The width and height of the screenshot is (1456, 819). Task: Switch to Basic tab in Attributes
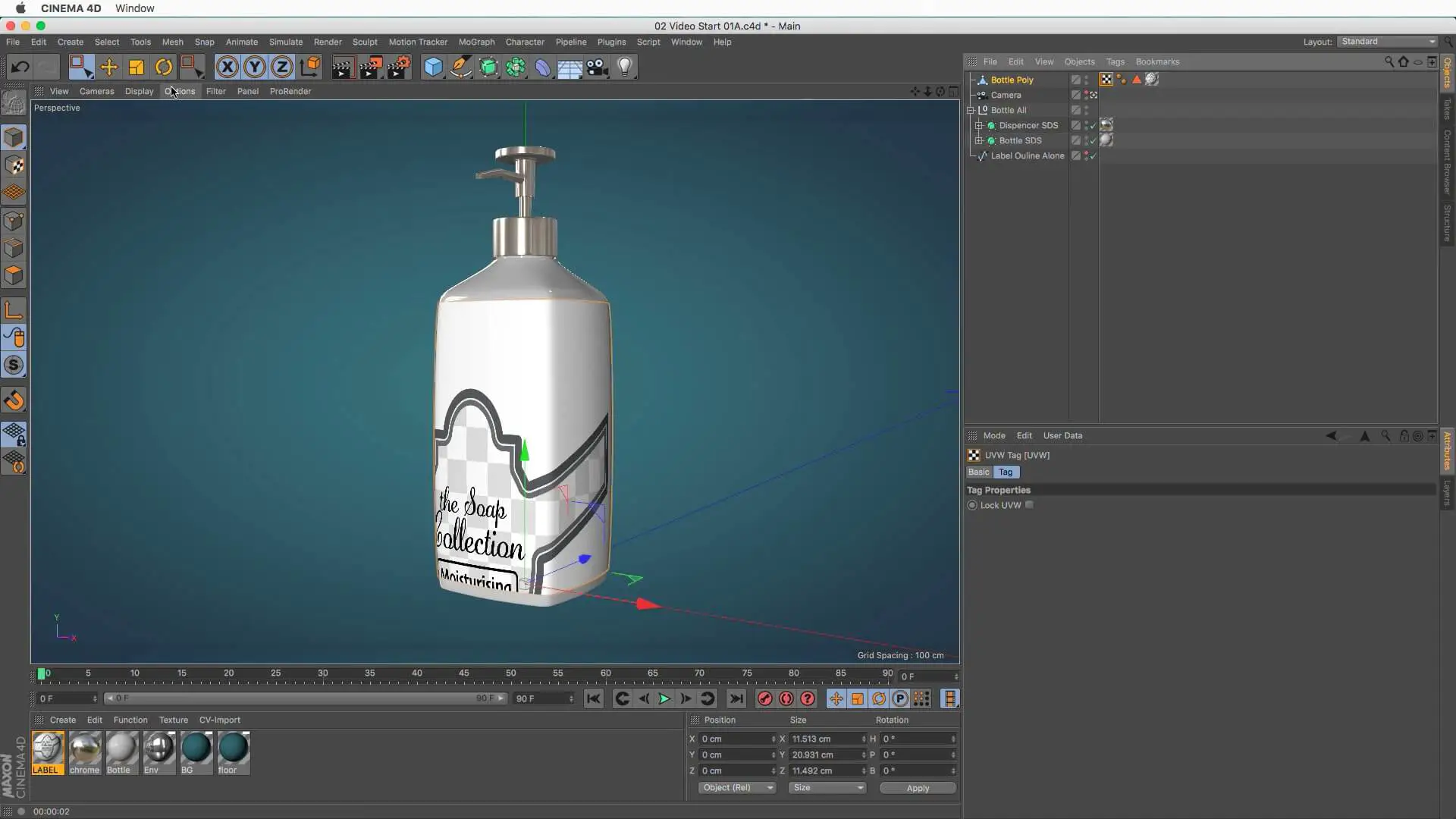point(978,472)
